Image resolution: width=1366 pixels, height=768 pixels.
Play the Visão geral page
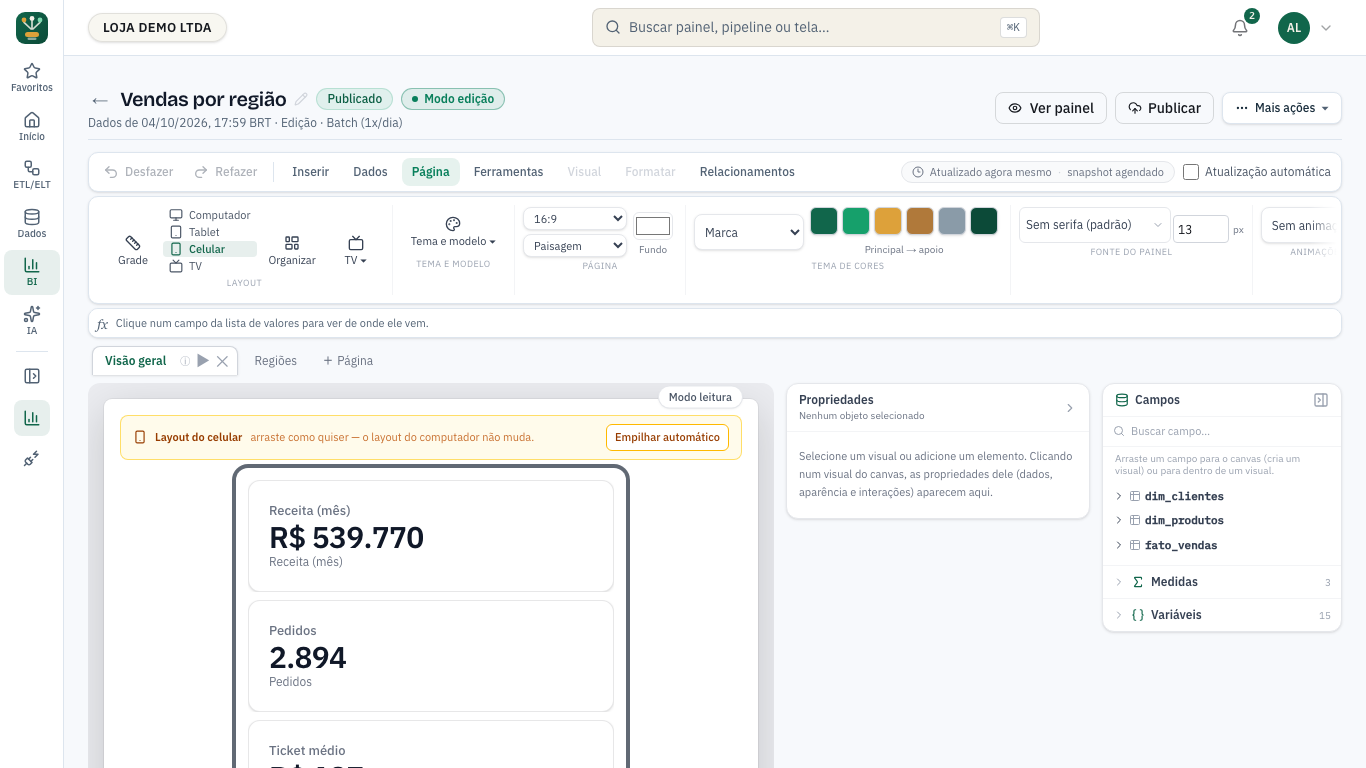coord(203,361)
